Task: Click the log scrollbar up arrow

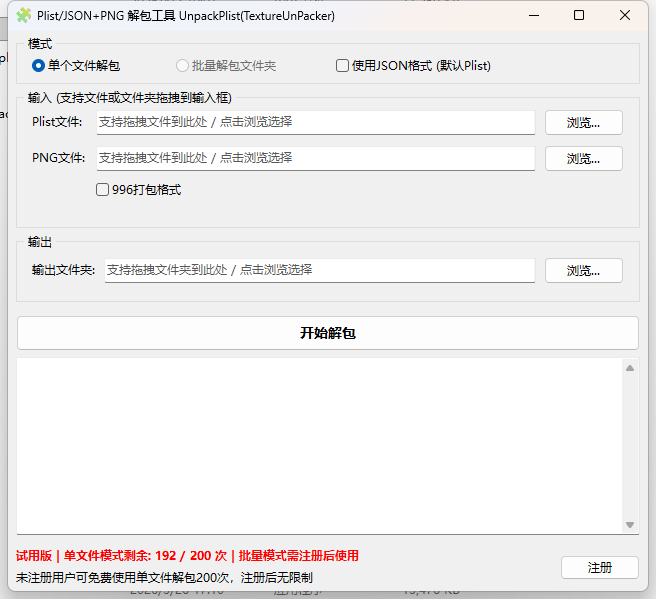Action: pyautogui.click(x=630, y=368)
